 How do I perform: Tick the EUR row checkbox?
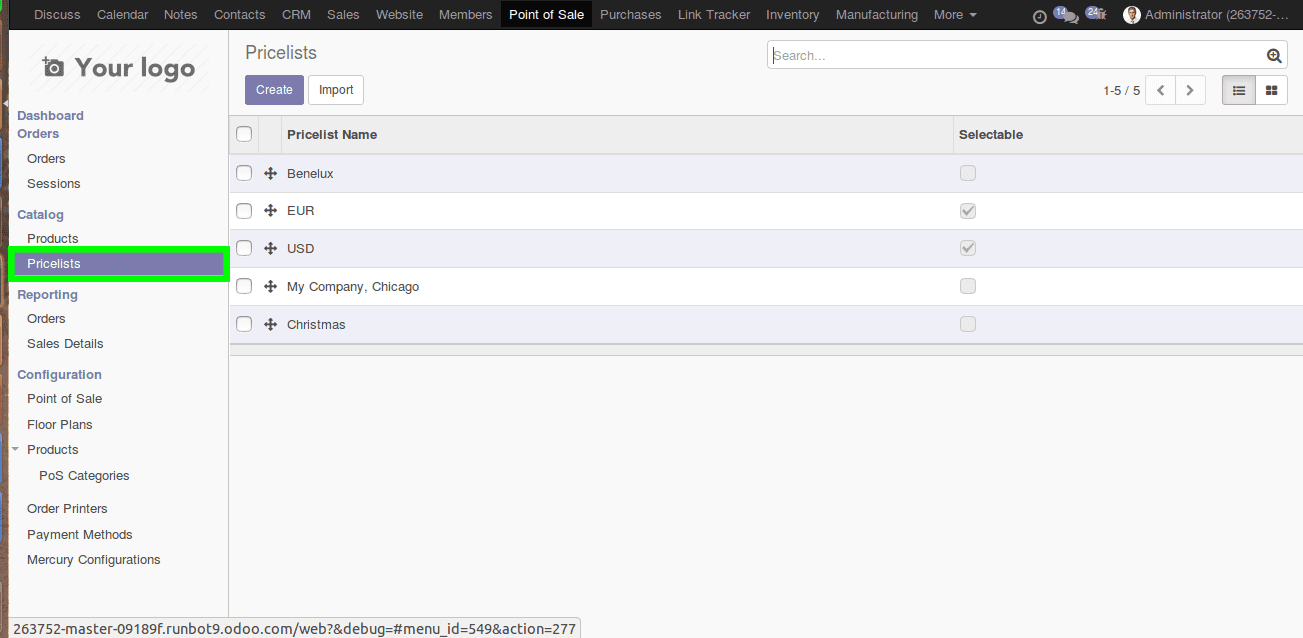pyautogui.click(x=244, y=211)
